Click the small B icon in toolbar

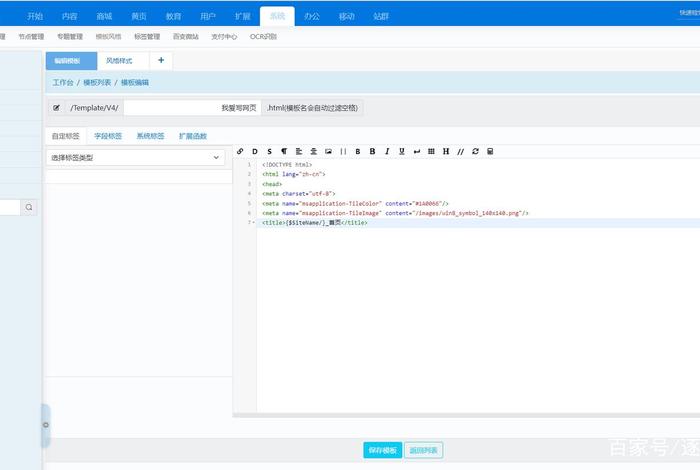[358, 151]
